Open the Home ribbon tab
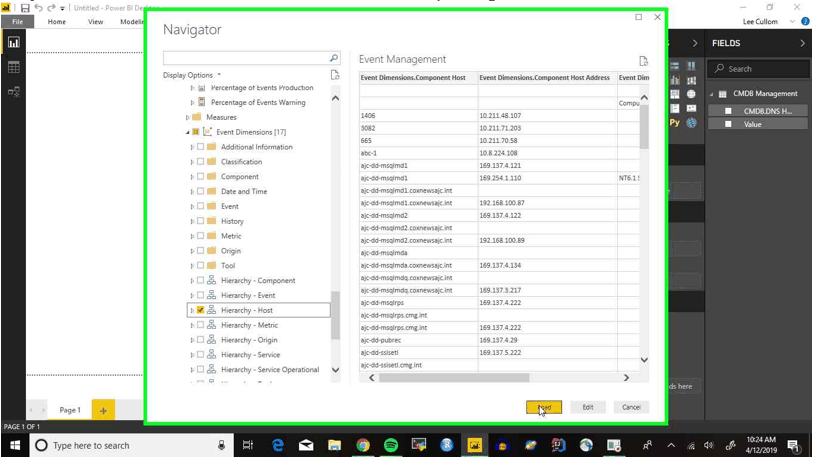 tap(57, 22)
